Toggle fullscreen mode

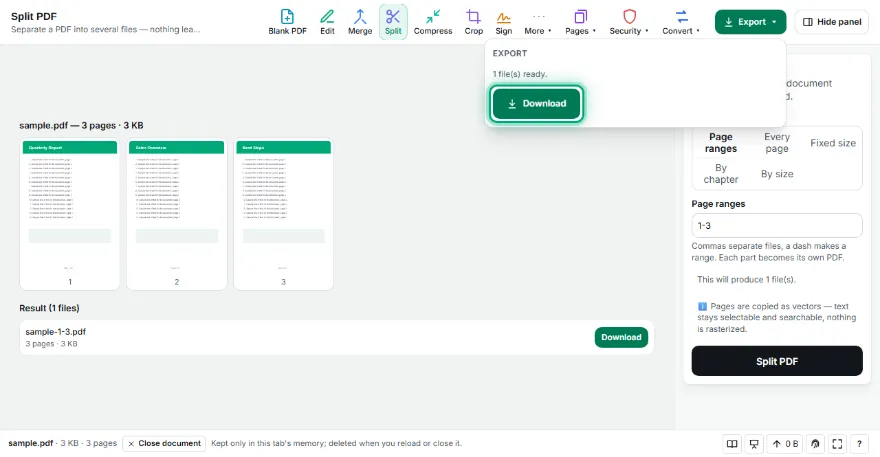[837, 444]
